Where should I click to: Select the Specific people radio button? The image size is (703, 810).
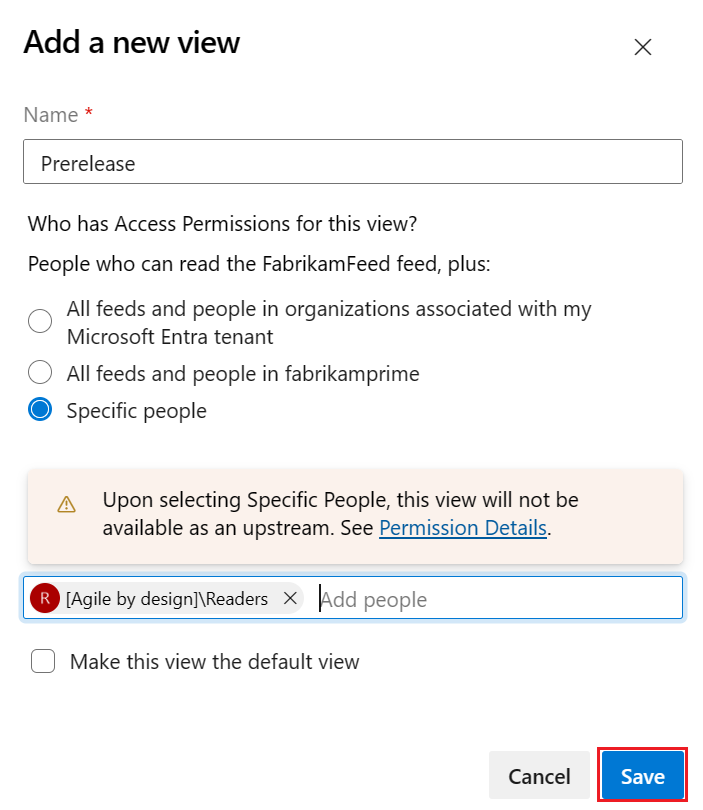point(40,410)
